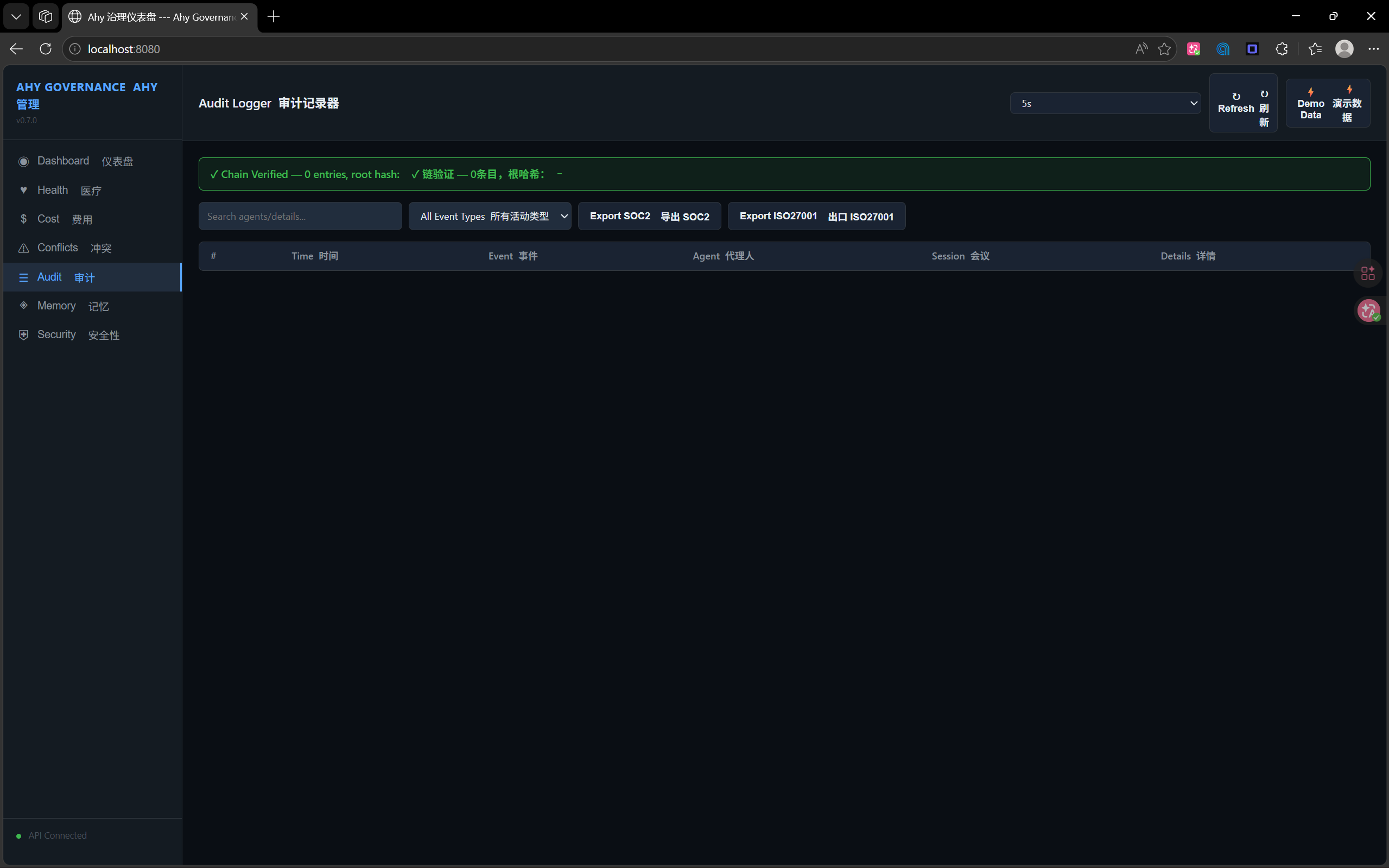Open the Extensions puzzle icon
Image resolution: width=1389 pixels, height=868 pixels.
click(x=1282, y=49)
